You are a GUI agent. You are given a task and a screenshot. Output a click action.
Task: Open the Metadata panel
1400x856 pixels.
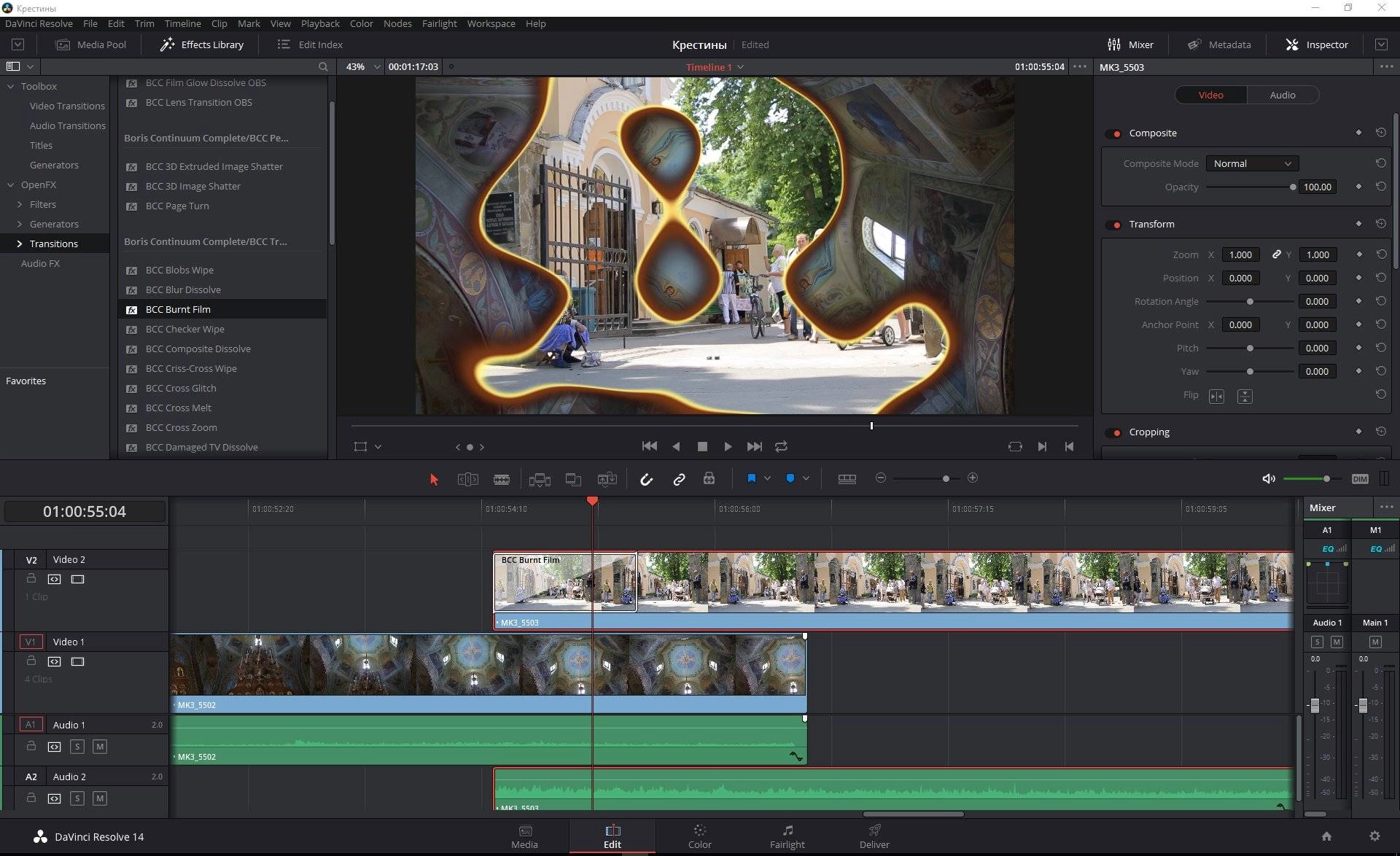[1219, 44]
